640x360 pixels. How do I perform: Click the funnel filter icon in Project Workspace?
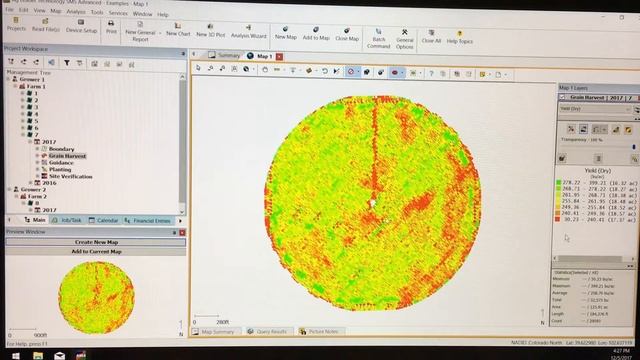tap(67, 62)
